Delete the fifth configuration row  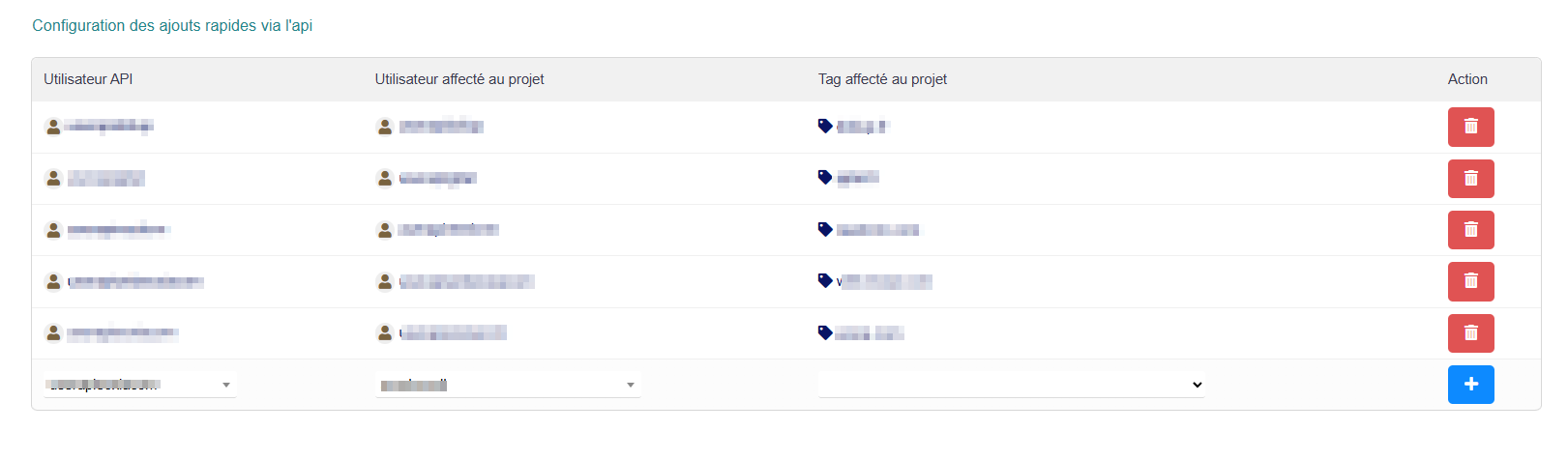[1470, 333]
